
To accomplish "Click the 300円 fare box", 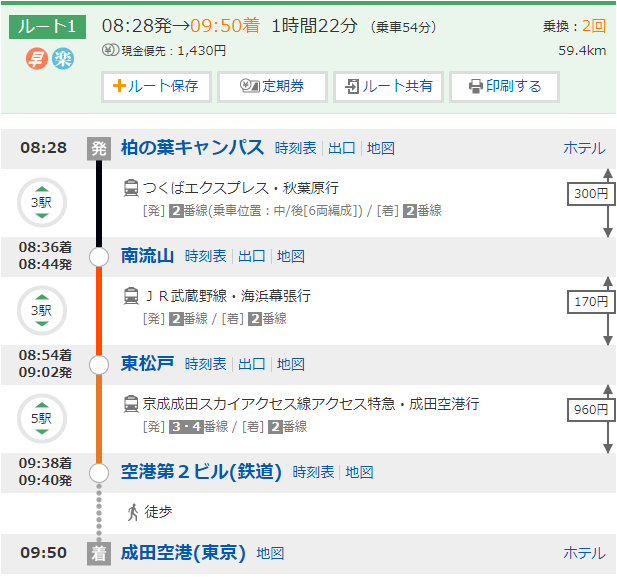I will click(591, 194).
